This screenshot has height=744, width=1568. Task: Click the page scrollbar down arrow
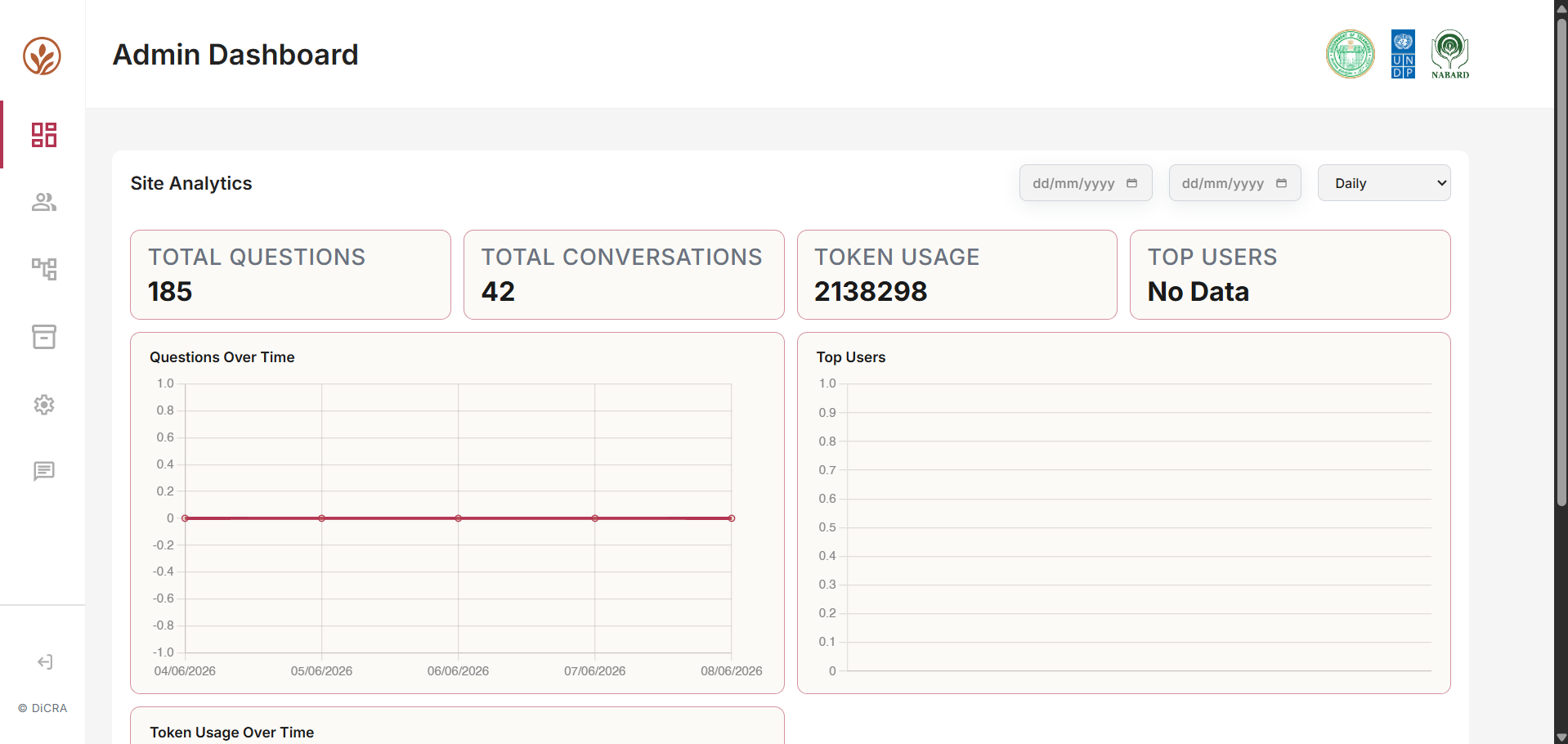pyautogui.click(x=1561, y=737)
